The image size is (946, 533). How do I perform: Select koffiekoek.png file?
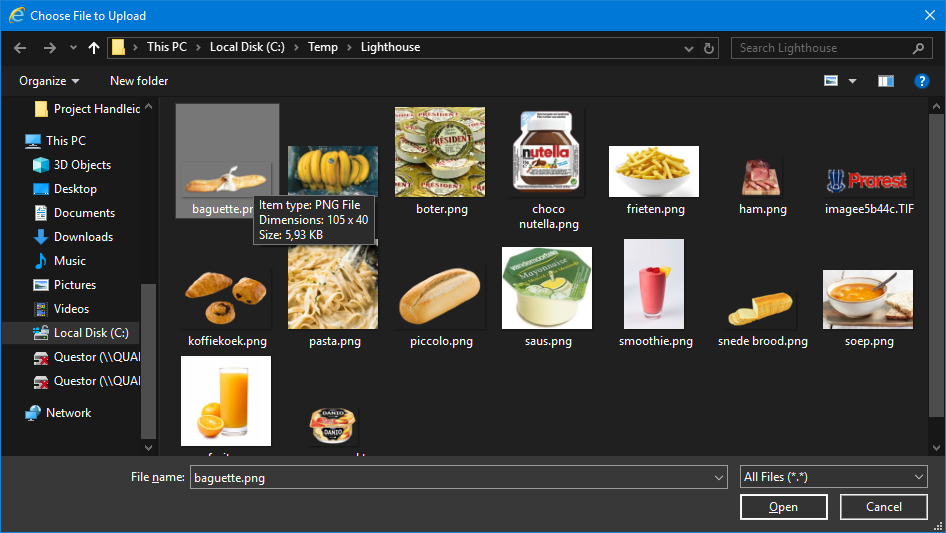[226, 307]
